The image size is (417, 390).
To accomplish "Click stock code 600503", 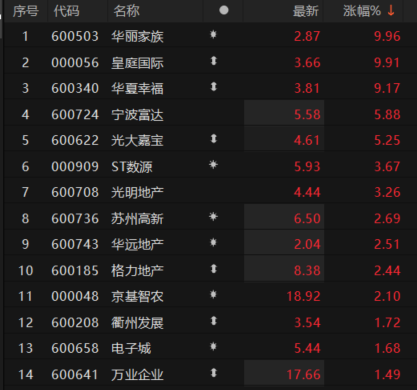I will (75, 36).
